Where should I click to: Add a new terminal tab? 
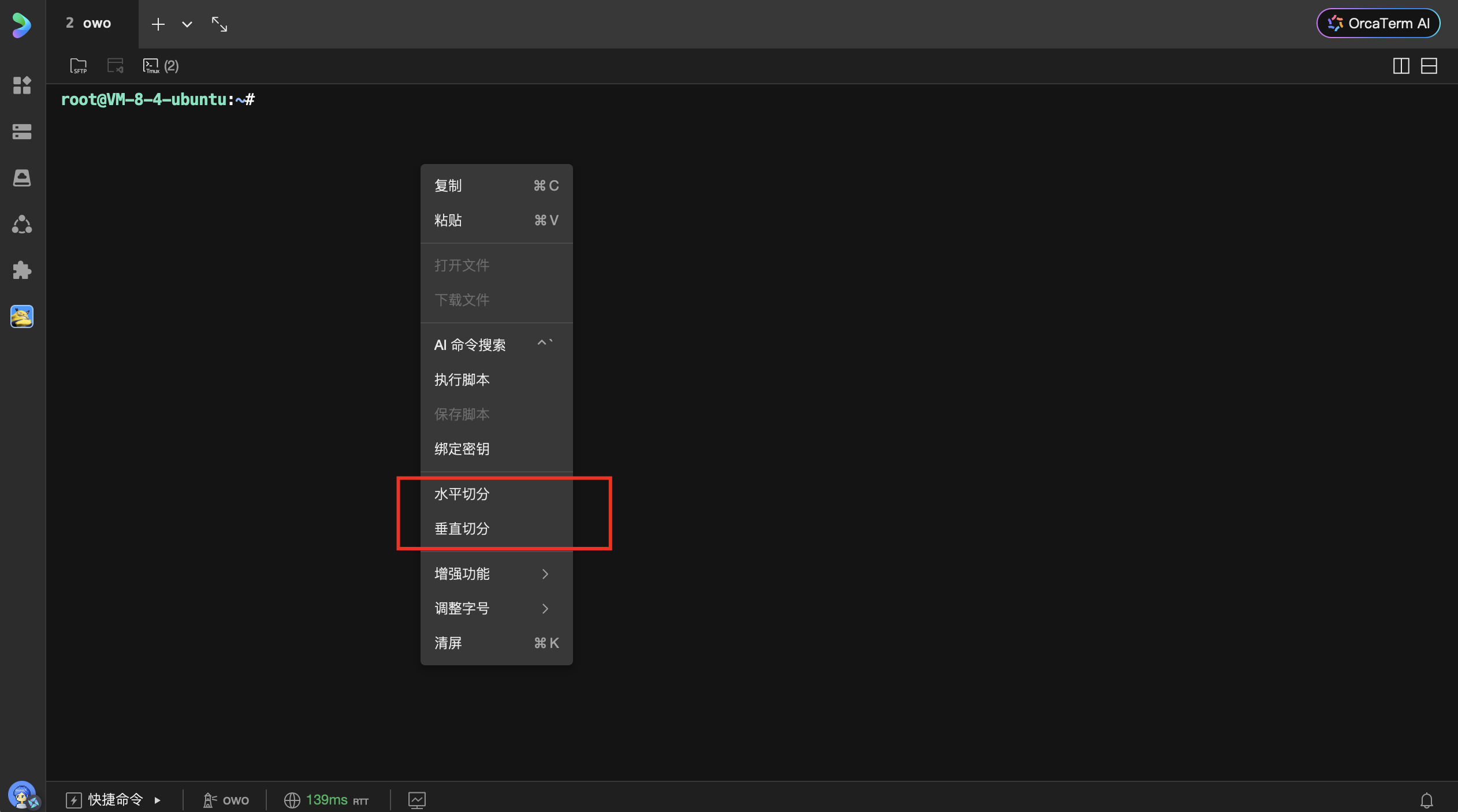[x=158, y=24]
